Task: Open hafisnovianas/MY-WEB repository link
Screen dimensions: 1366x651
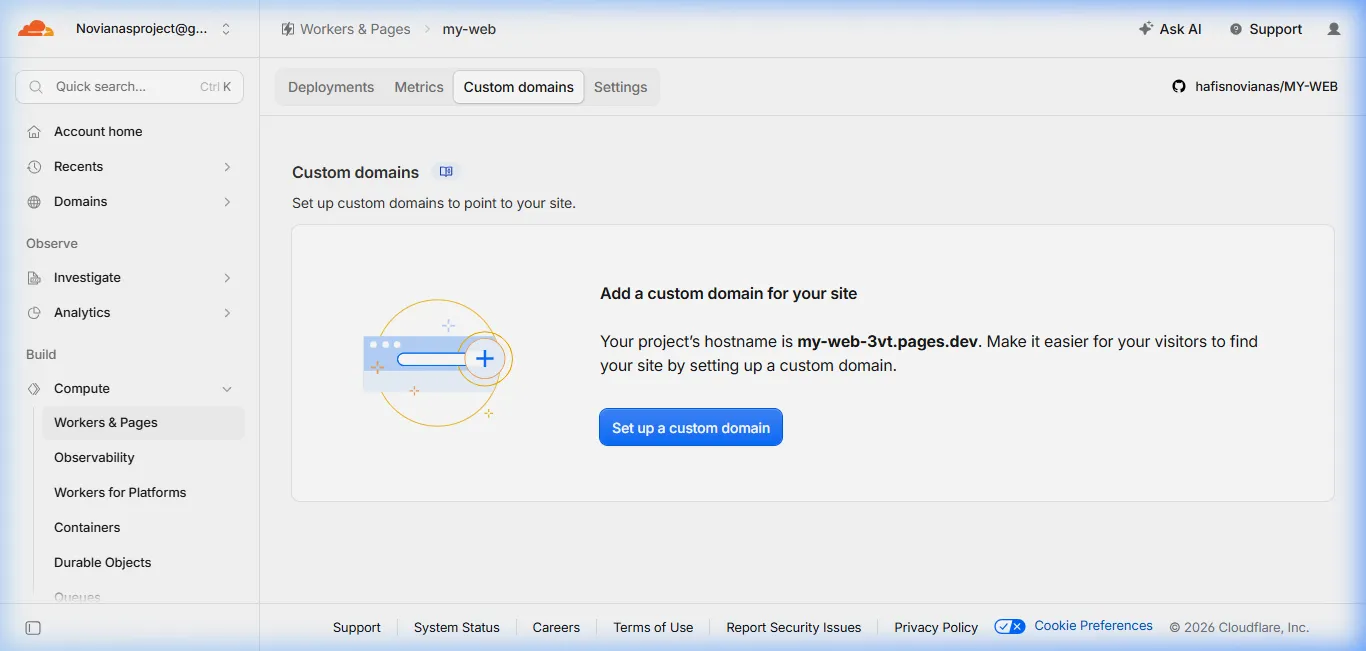Action: point(1266,87)
